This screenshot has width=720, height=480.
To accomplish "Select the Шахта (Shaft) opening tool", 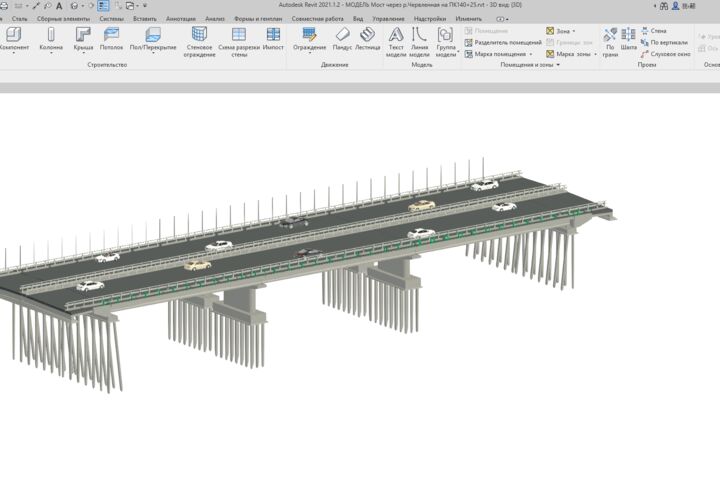I will click(x=629, y=39).
